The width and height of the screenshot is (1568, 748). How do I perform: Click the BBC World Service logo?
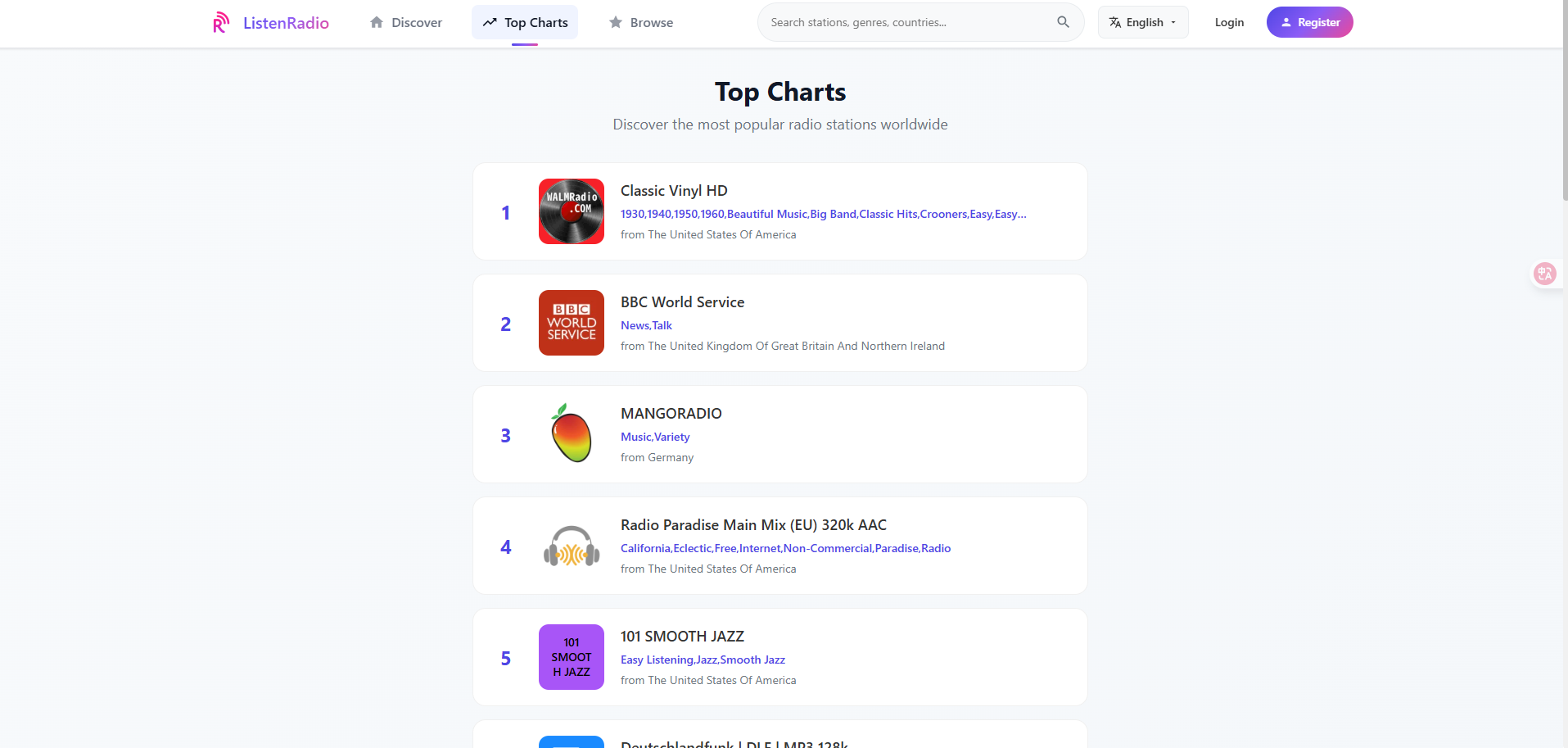point(572,323)
